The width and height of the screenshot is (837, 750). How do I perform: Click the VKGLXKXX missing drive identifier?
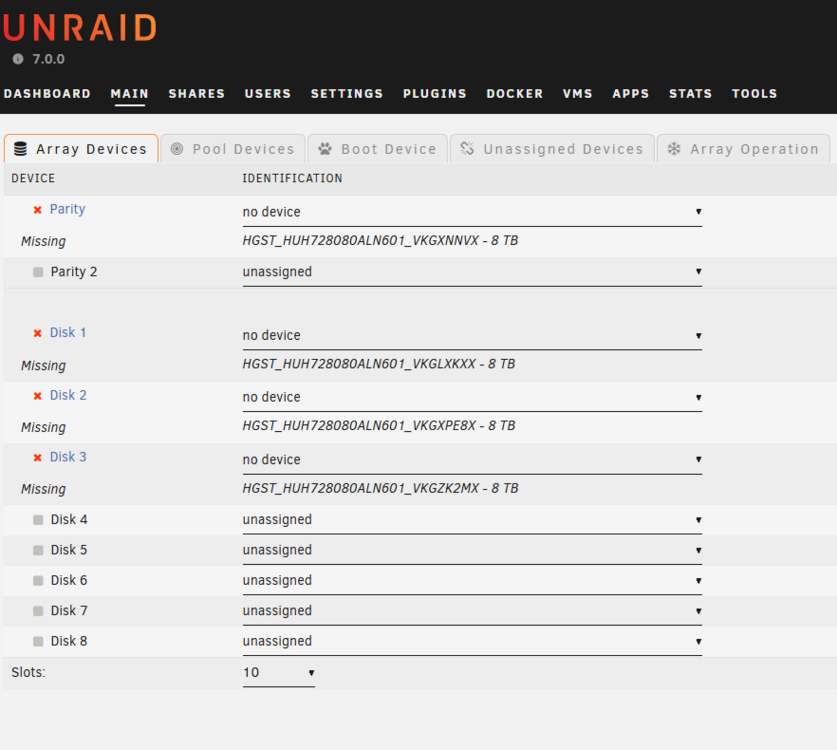click(x=378, y=364)
